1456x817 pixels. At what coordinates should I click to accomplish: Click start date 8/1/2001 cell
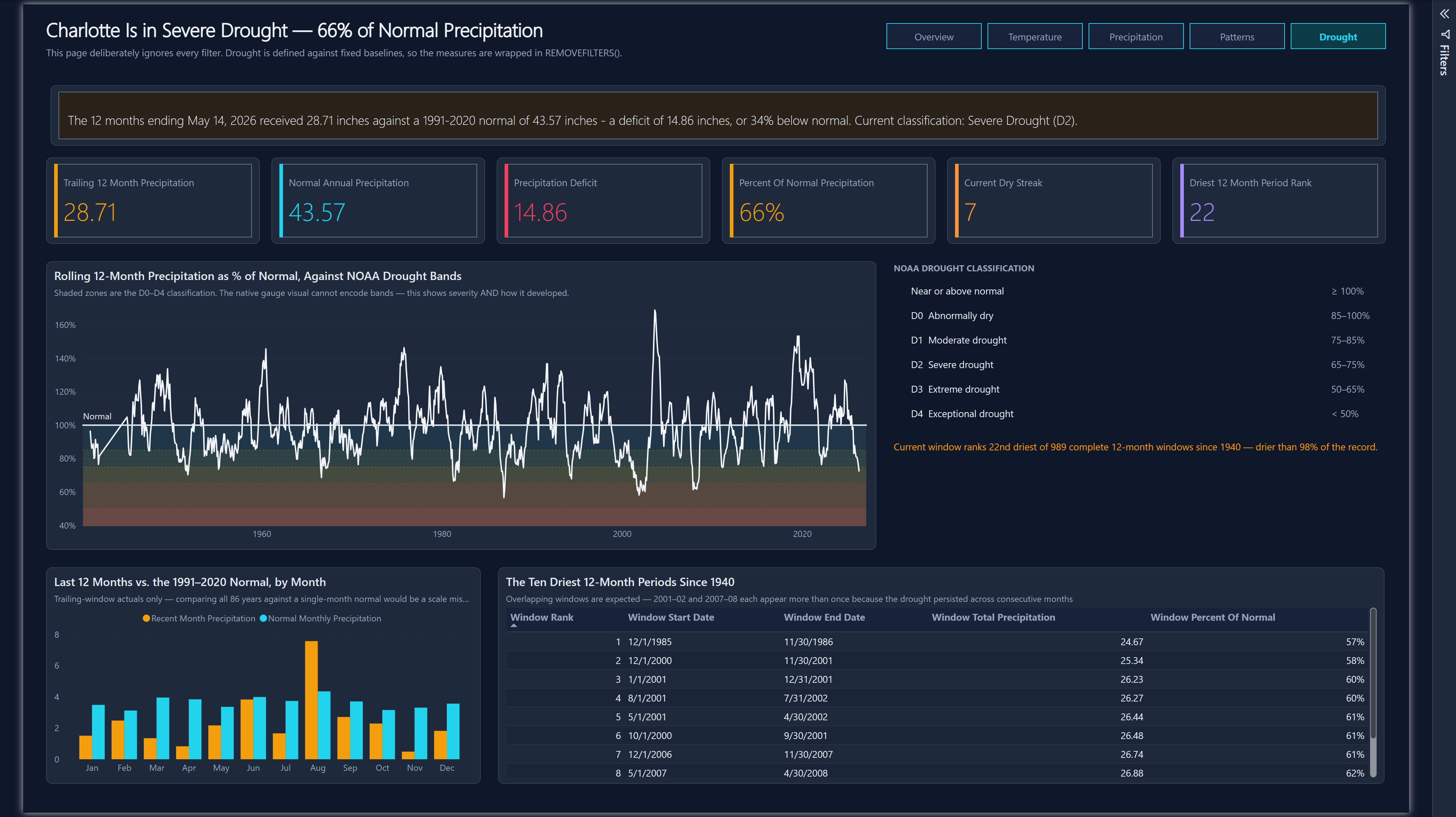646,698
